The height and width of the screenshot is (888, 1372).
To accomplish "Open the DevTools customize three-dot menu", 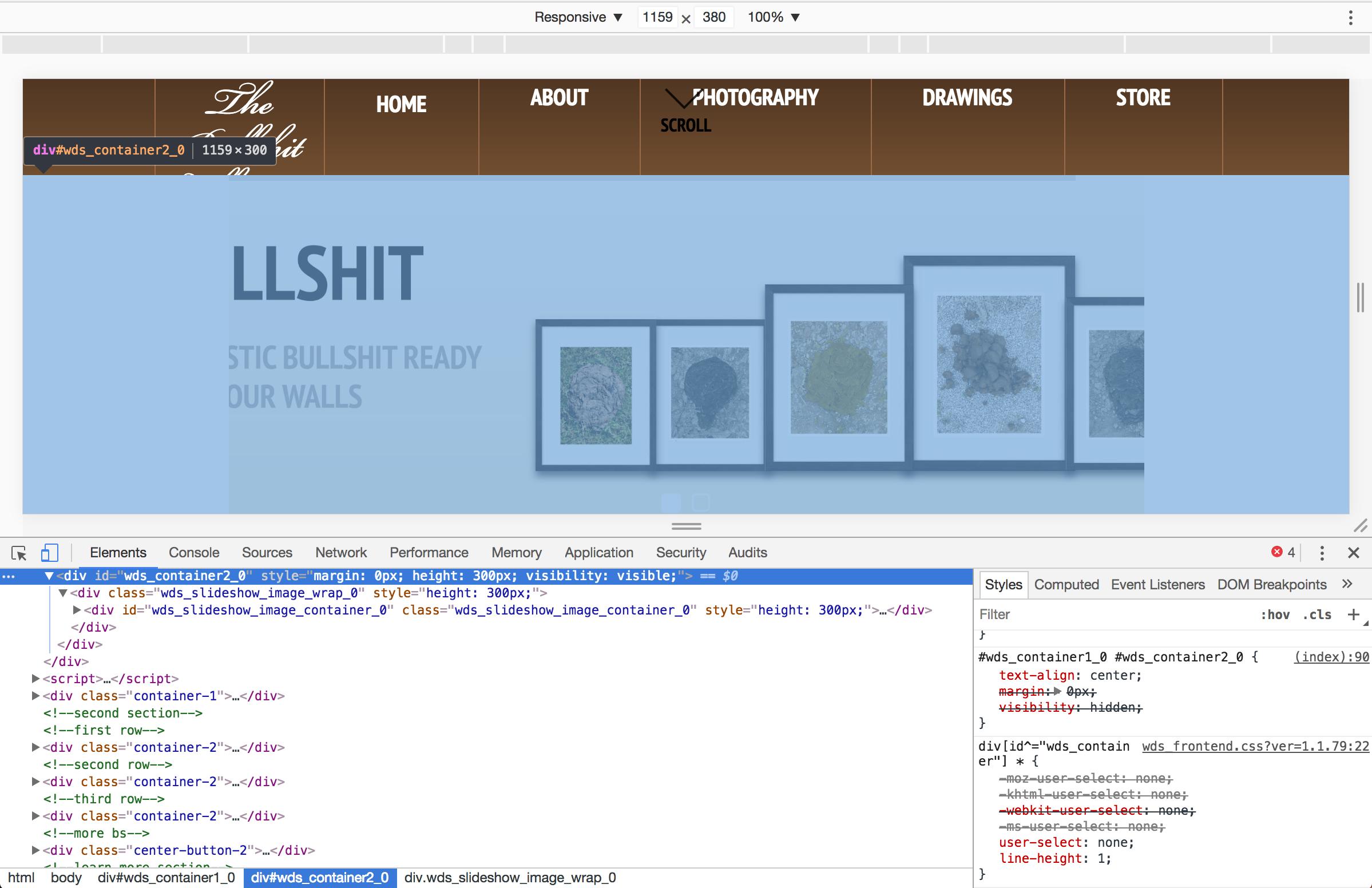I will (1322, 553).
